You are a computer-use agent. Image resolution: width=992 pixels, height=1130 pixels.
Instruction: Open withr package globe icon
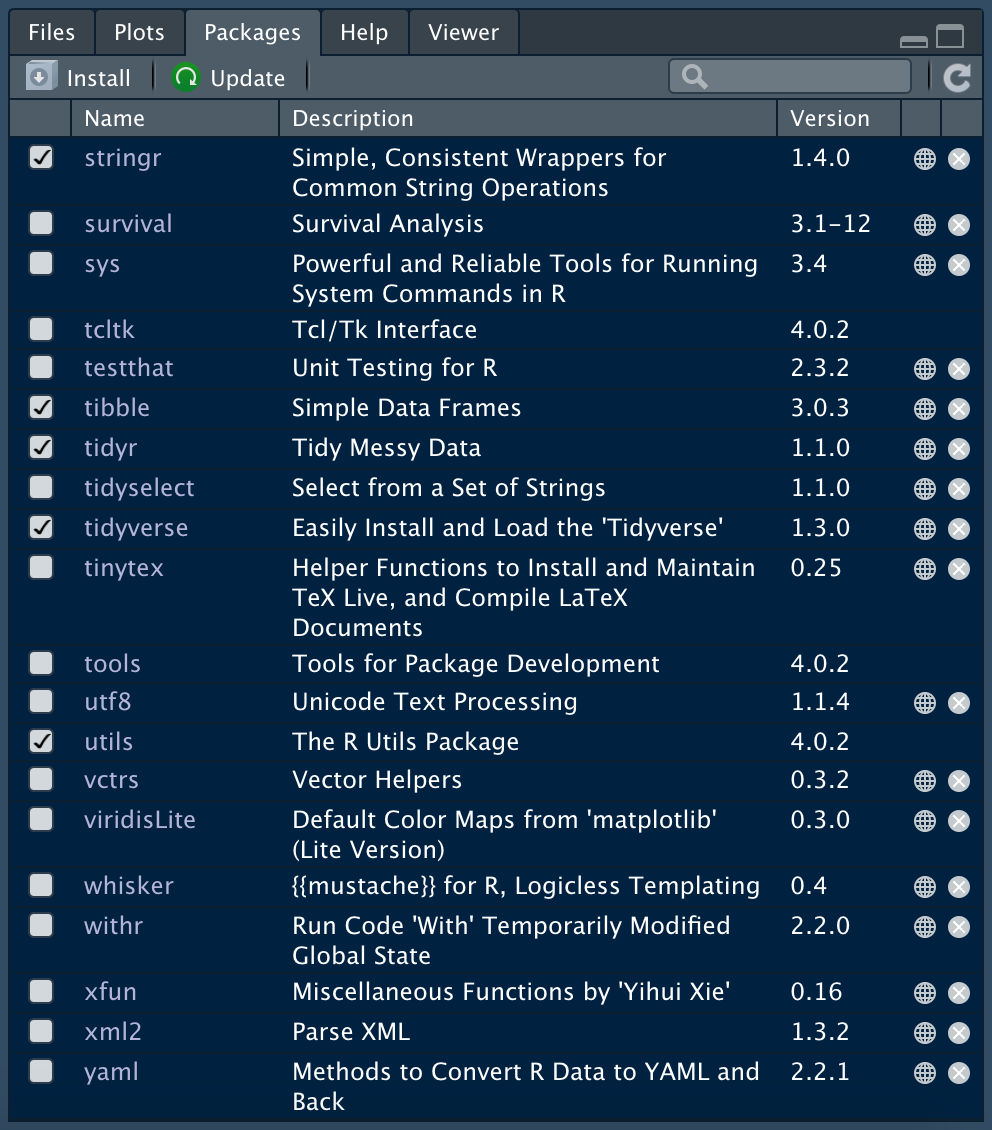(x=924, y=927)
